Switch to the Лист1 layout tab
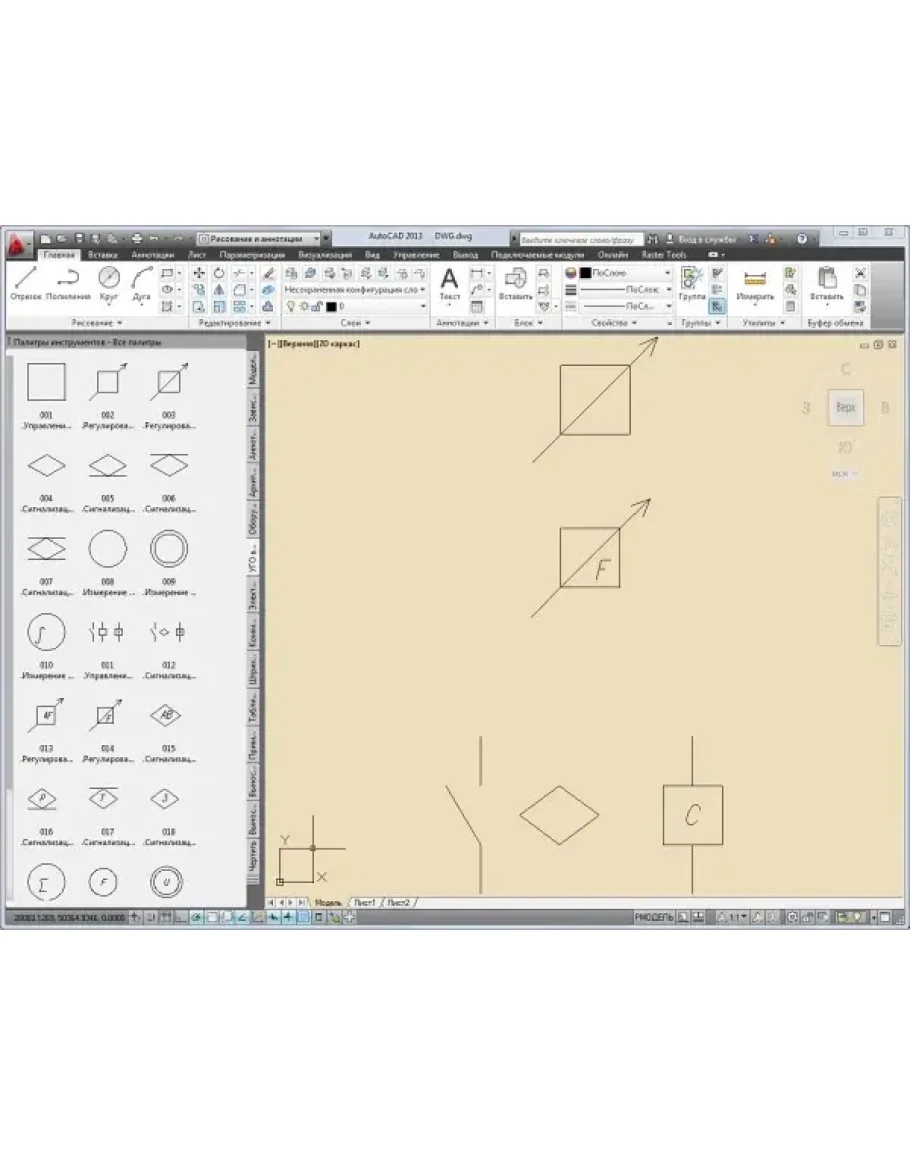Screen dimensions: 910x1155 tap(364, 902)
